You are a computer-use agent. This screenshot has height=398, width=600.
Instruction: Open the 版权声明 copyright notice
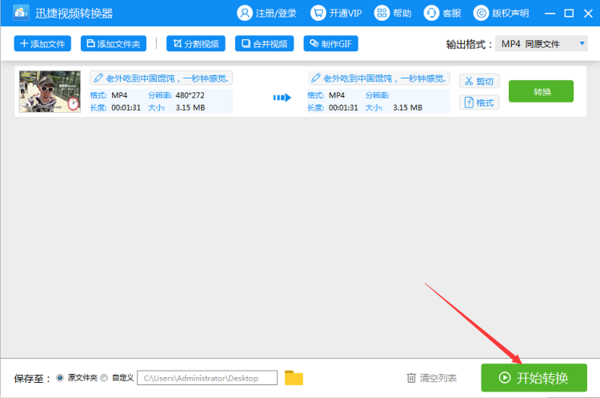[x=501, y=13]
